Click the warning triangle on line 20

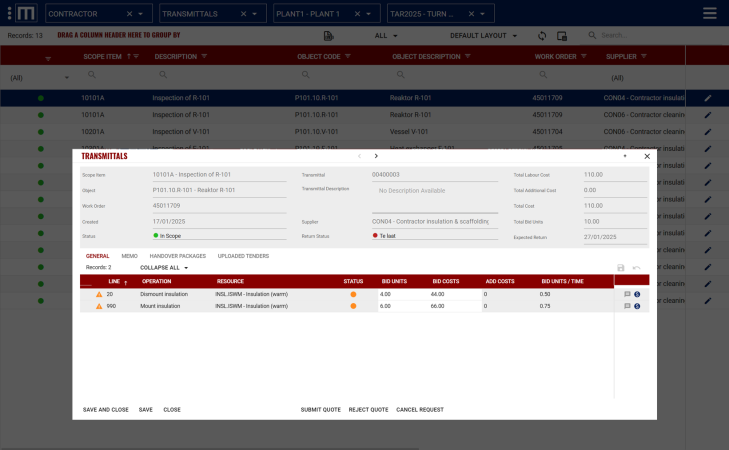point(99,295)
